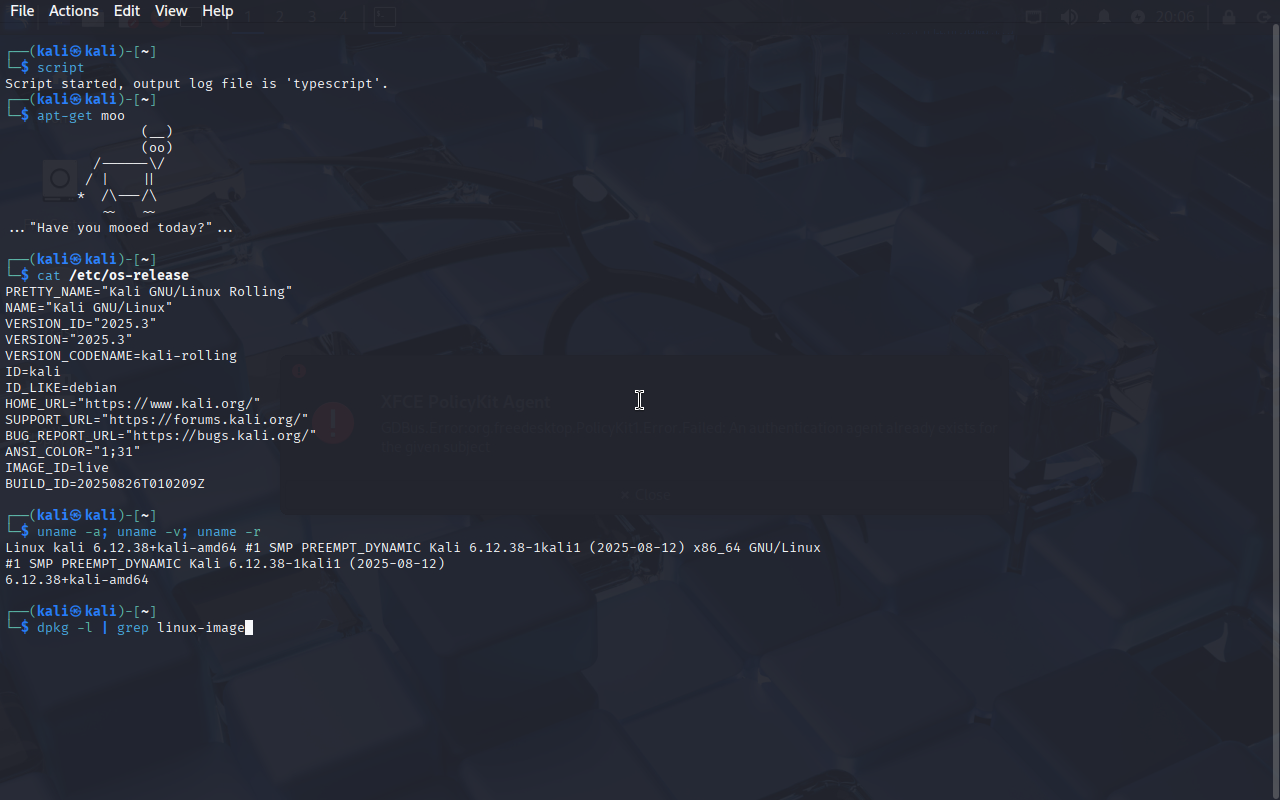Open the View menu

click(171, 11)
